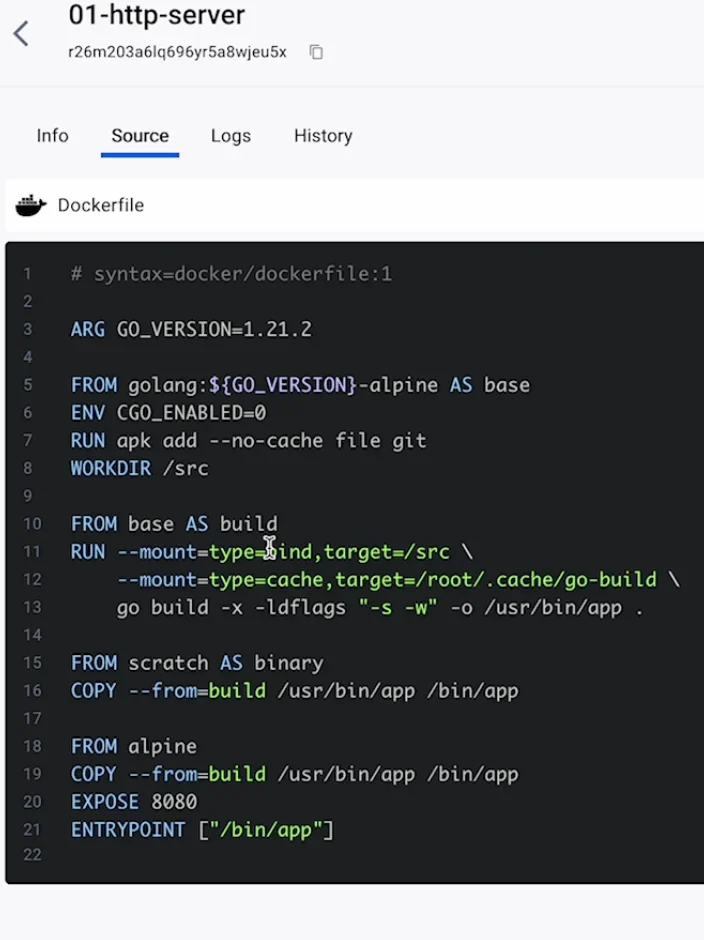
Task: Click the WORKDIR /src line
Action: (140, 468)
